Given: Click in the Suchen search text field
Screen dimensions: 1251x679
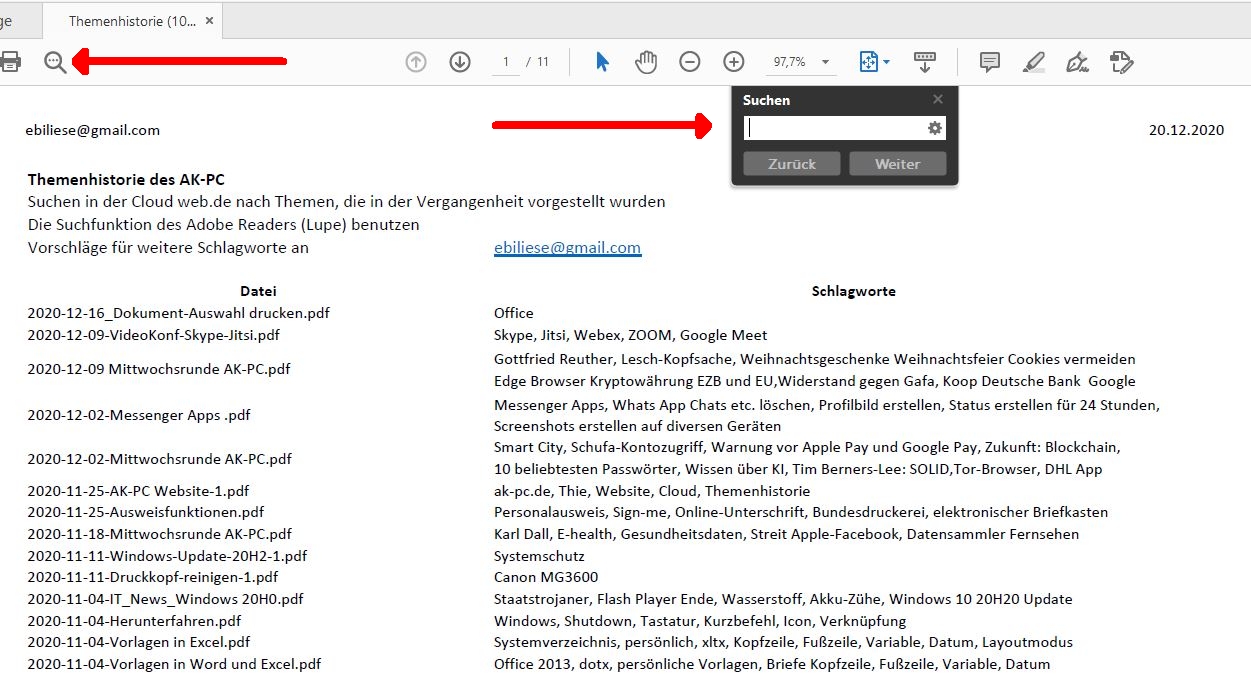Looking at the screenshot, I should (835, 128).
